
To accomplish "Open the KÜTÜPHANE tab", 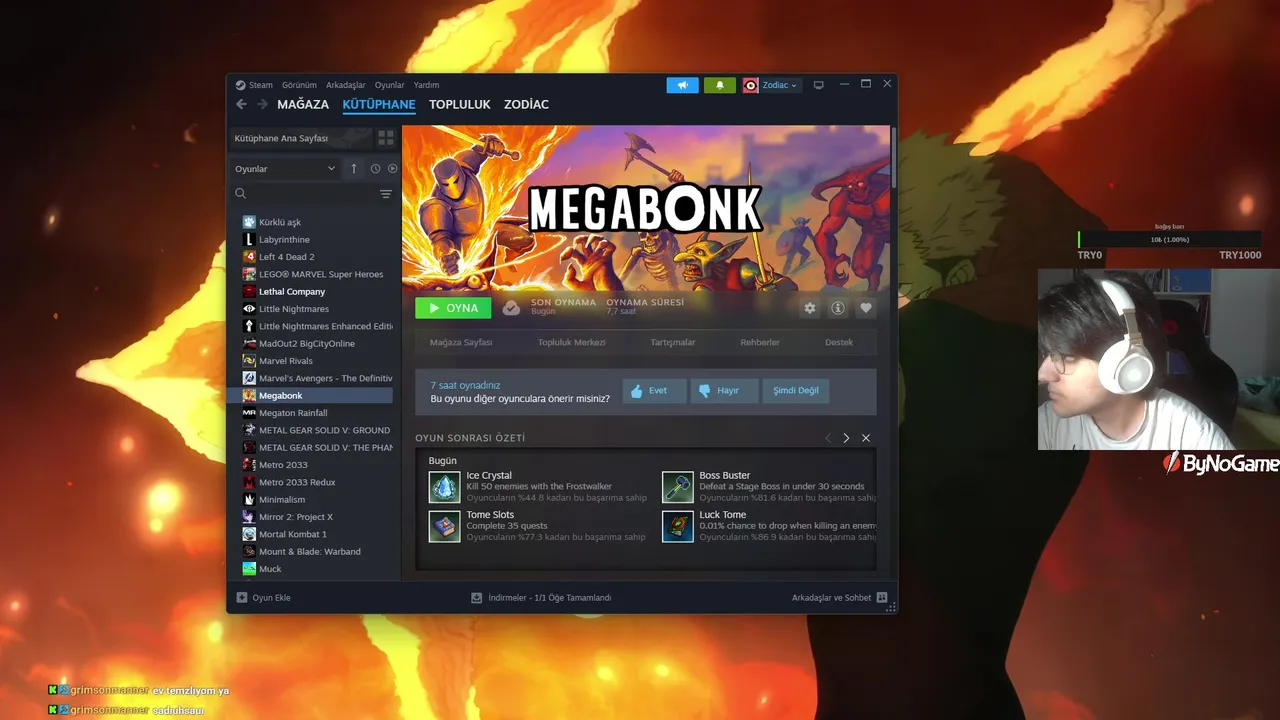I will point(379,104).
